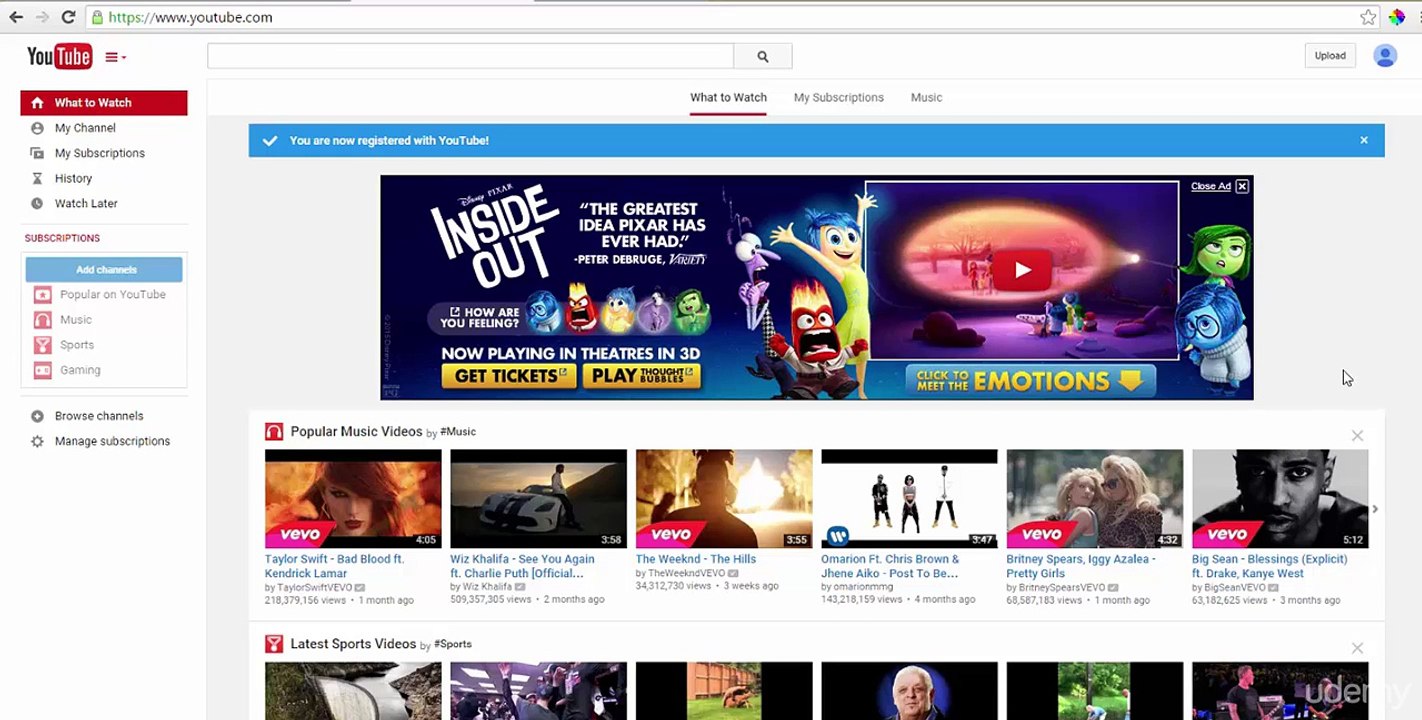
Task: Click the Gaming channel icon
Action: (x=43, y=370)
